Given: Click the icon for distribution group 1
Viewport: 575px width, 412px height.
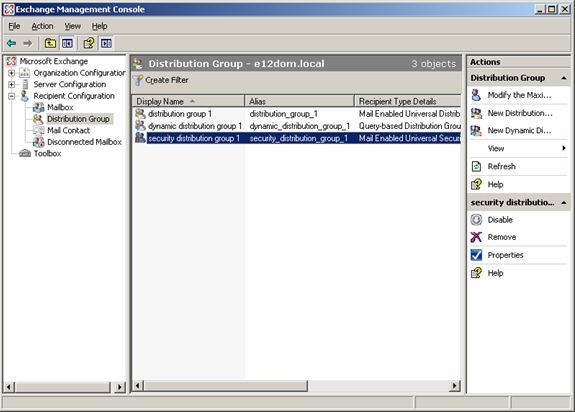Looking at the screenshot, I should point(140,114).
